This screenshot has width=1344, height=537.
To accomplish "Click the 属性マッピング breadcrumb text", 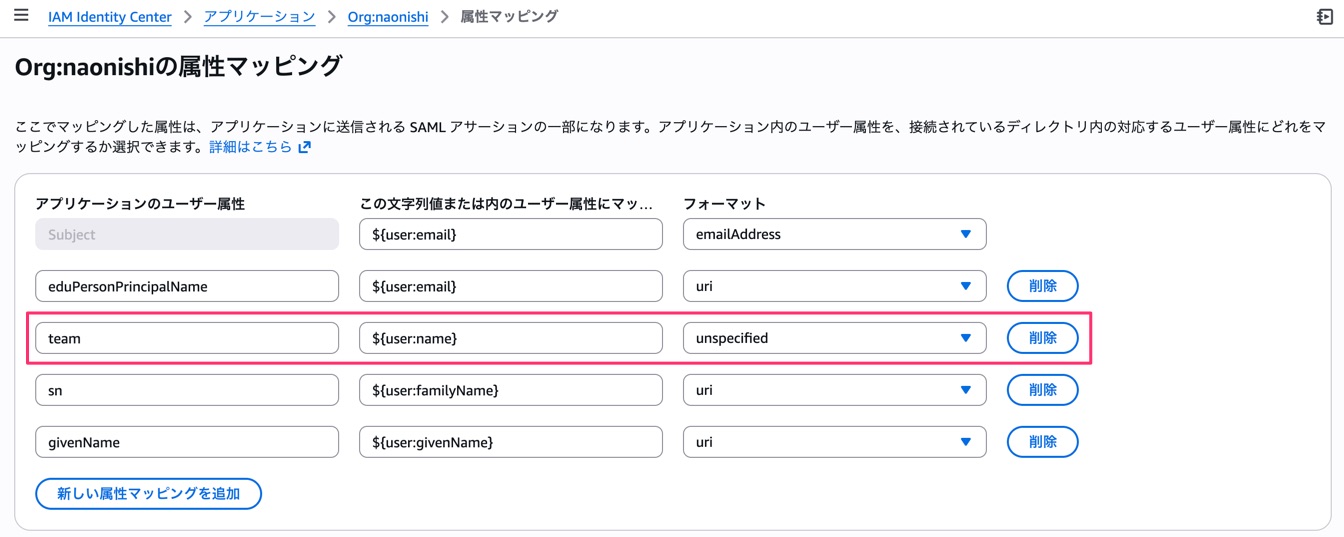I will point(509,17).
